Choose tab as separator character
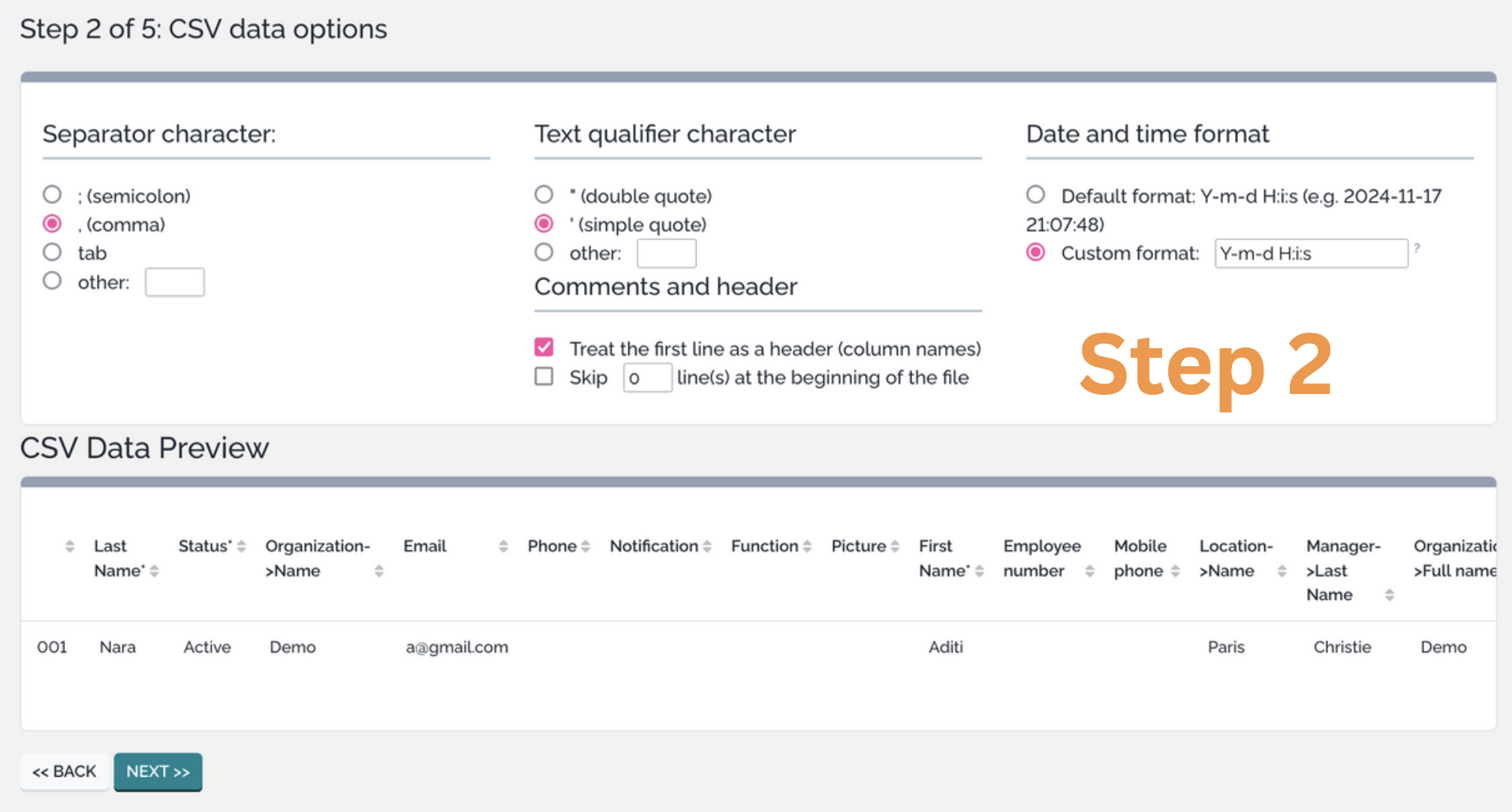The height and width of the screenshot is (812, 1512). [x=52, y=252]
